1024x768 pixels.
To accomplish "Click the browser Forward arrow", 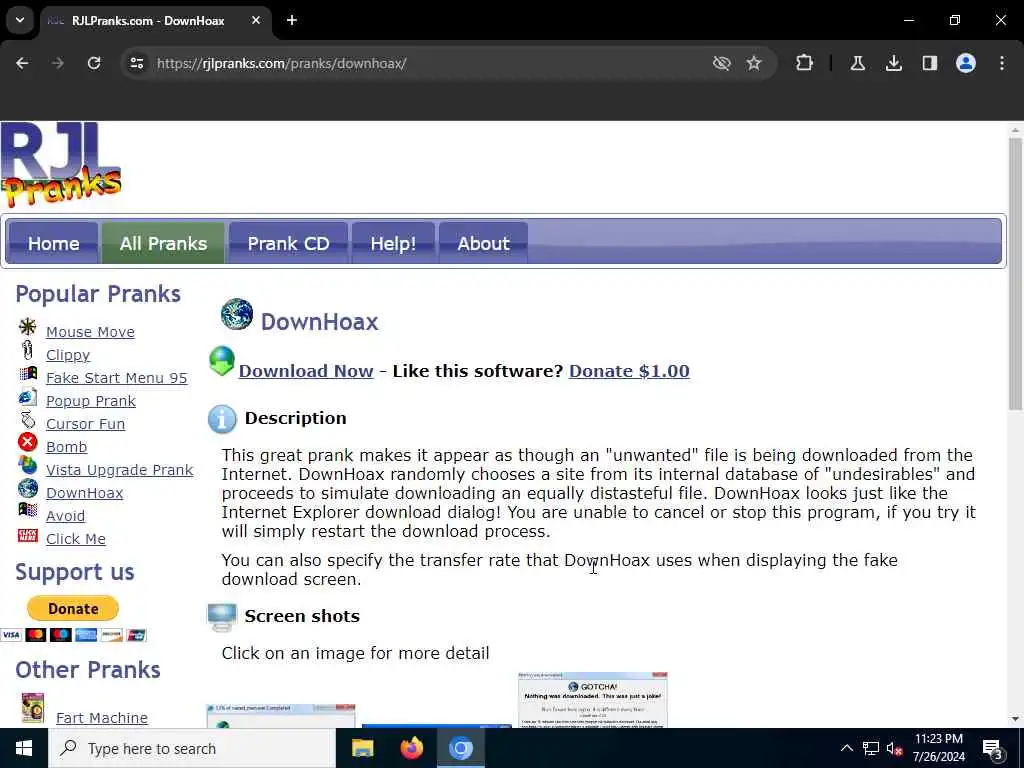I will click(58, 63).
